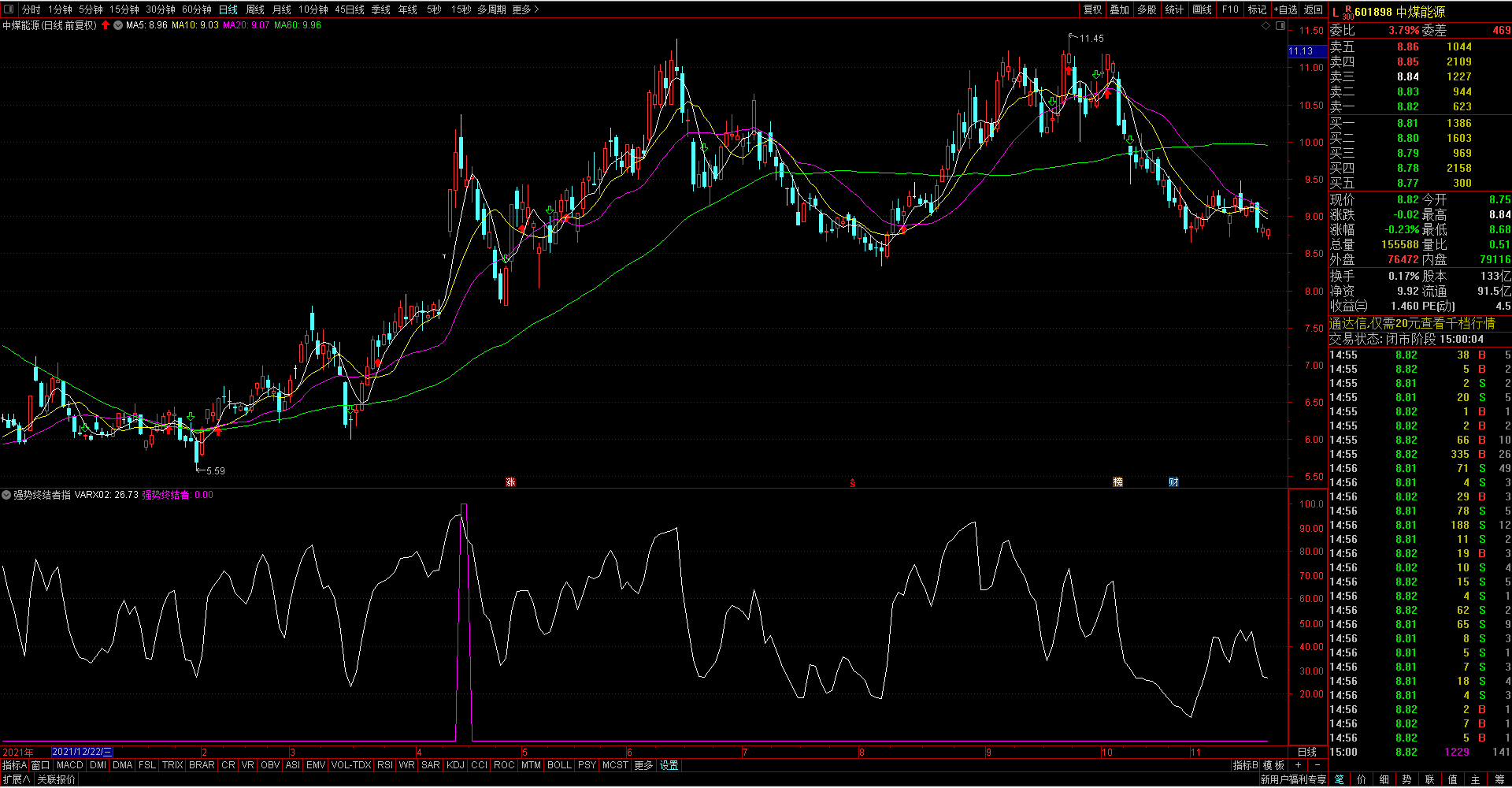This screenshot has height=788, width=1512.
Task: Open the 指标B menu
Action: point(1245,765)
